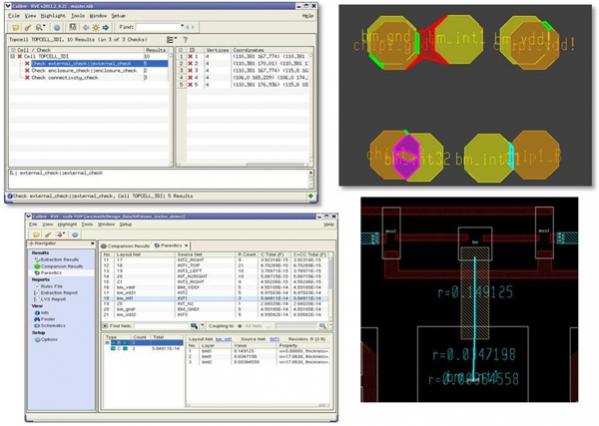
Task: Click the magenta overlap region in layout view
Action: (x=407, y=155)
